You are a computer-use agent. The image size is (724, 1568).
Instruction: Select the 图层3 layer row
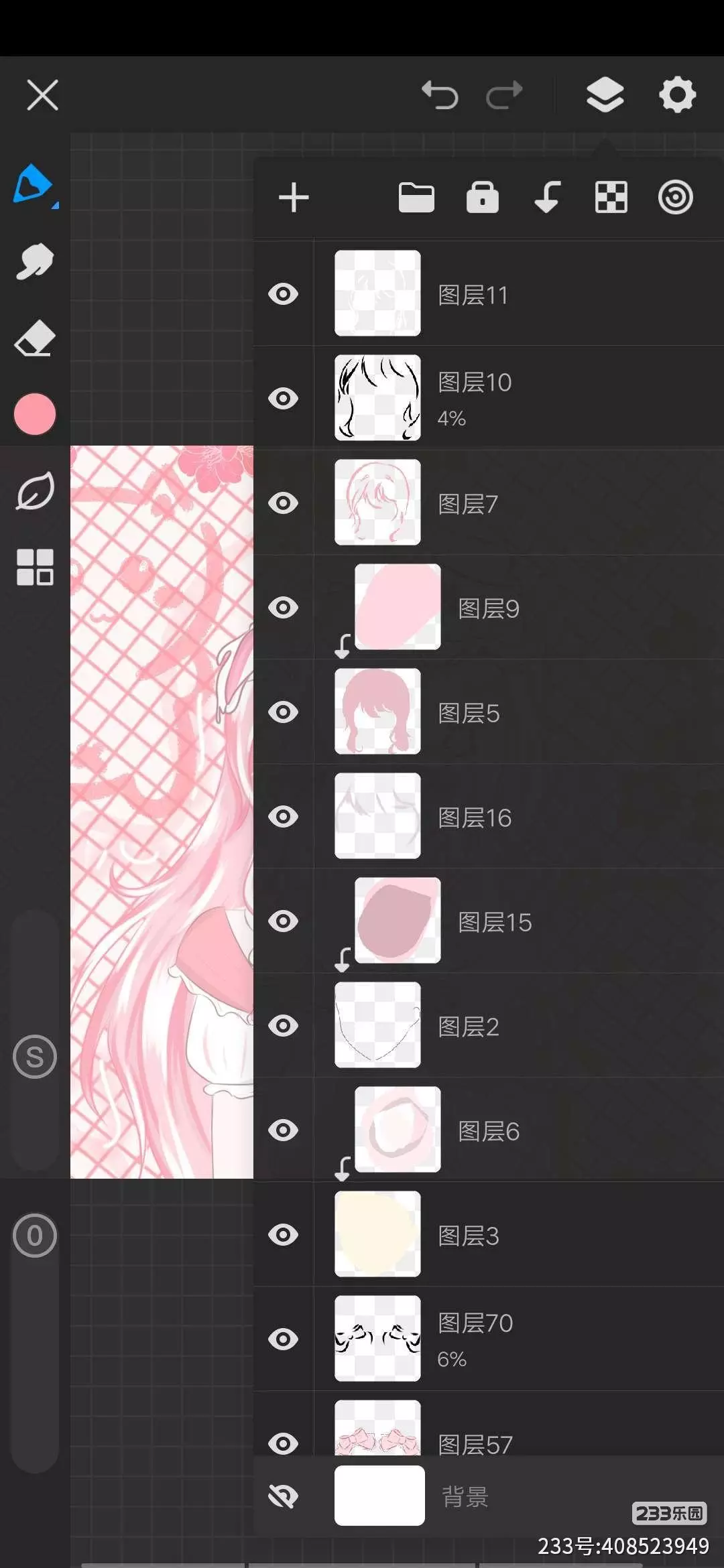click(x=489, y=1234)
